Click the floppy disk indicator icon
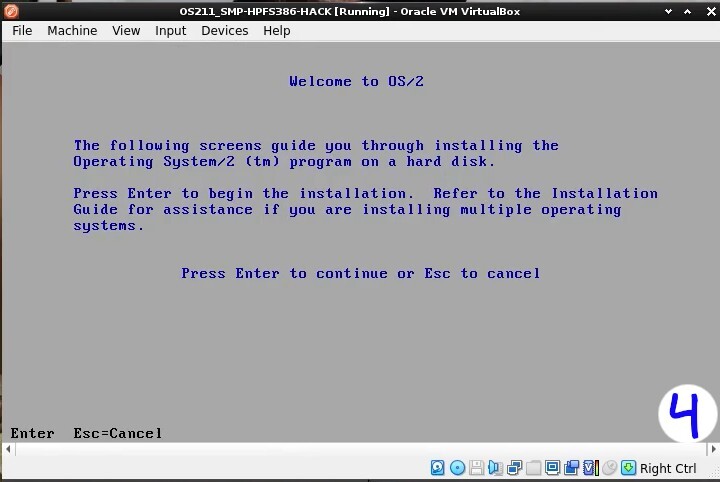720x482 pixels. [x=476, y=468]
